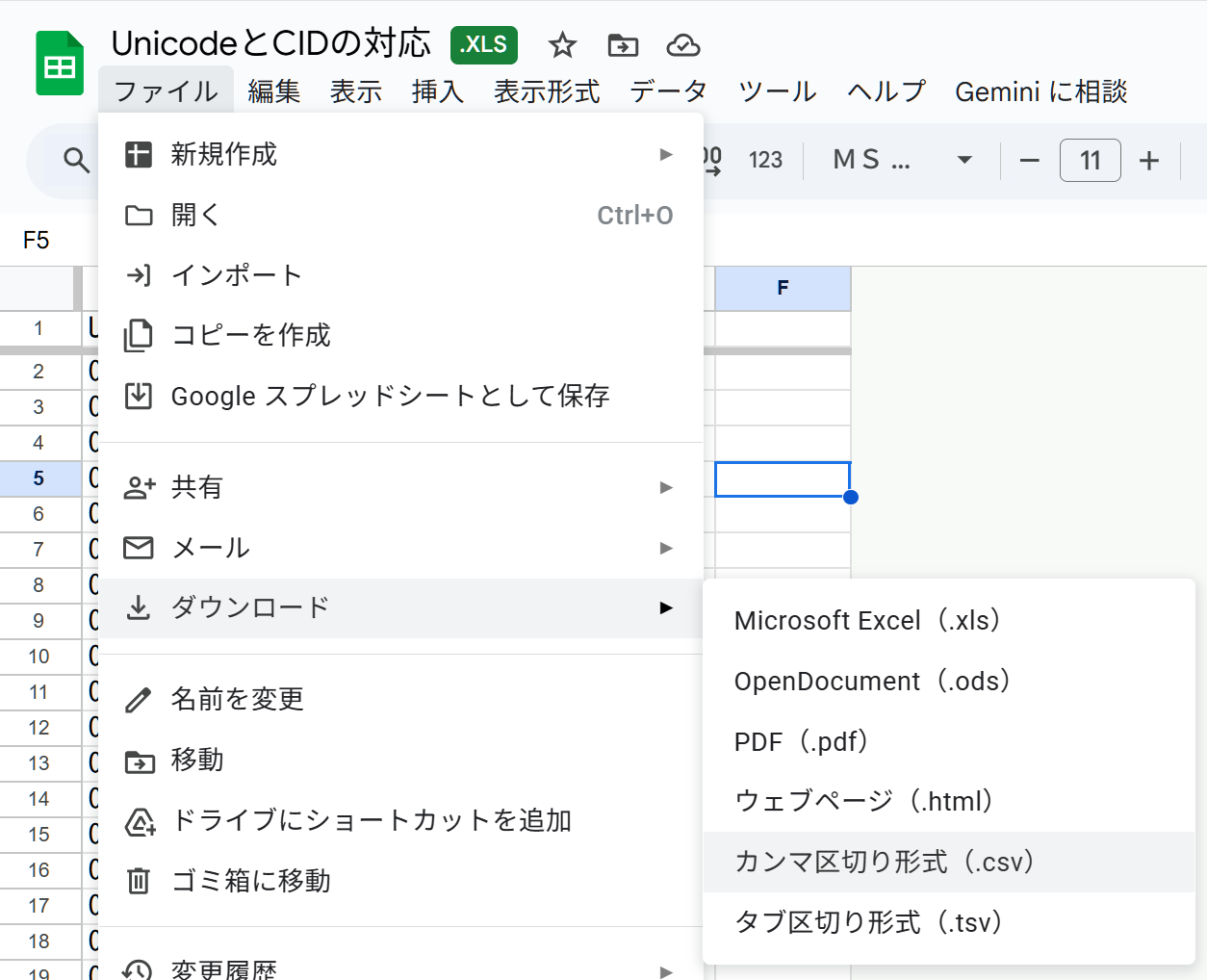Screen dimensions: 1207x980
Task: Download as Microsoft Excel (.xls)
Action: [x=867, y=620]
